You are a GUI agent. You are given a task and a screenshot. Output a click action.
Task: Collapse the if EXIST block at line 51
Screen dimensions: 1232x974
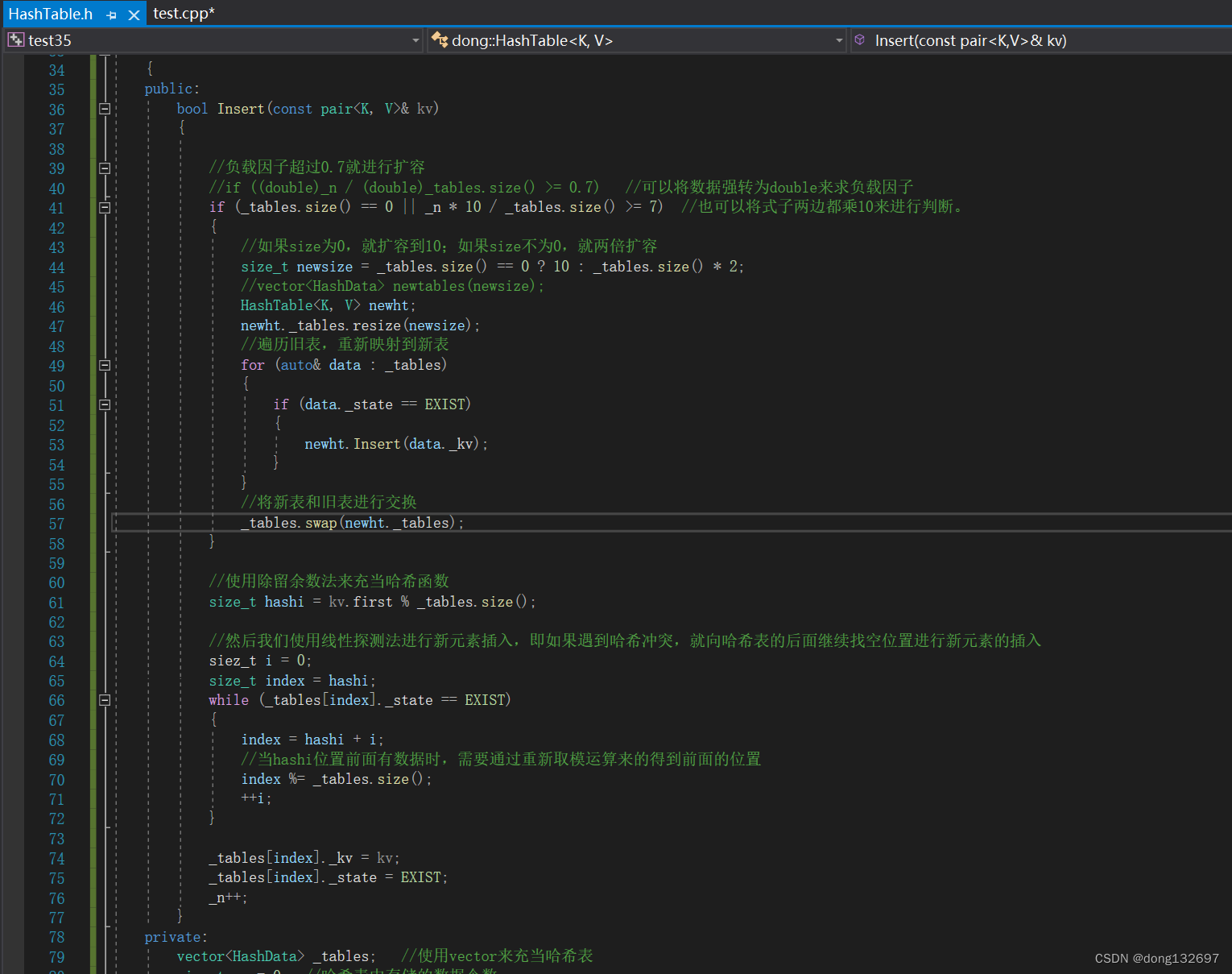(105, 404)
